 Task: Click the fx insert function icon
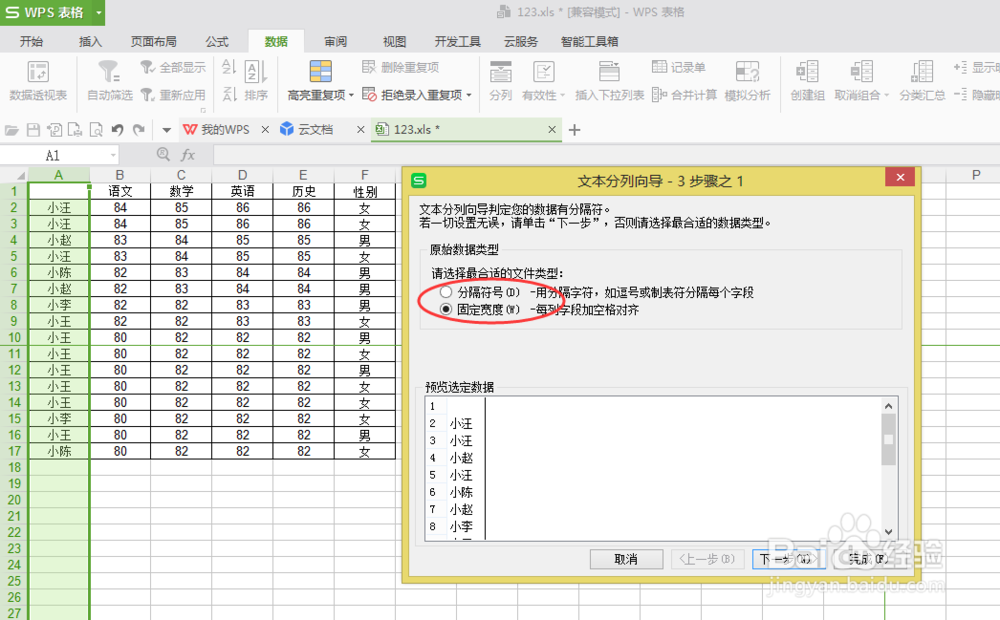click(x=188, y=154)
